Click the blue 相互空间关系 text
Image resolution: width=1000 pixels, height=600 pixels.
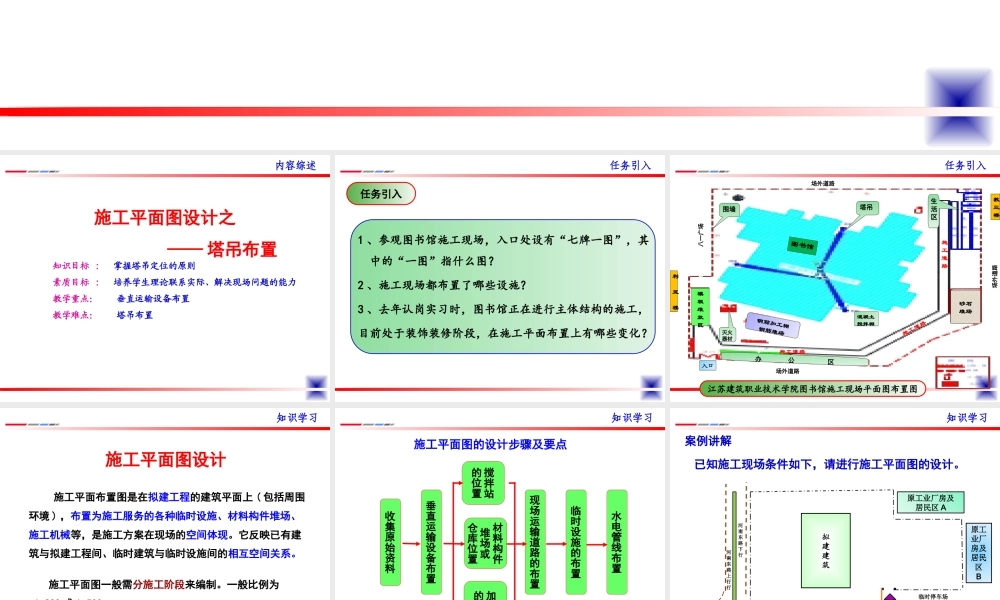pyautogui.click(x=262, y=553)
